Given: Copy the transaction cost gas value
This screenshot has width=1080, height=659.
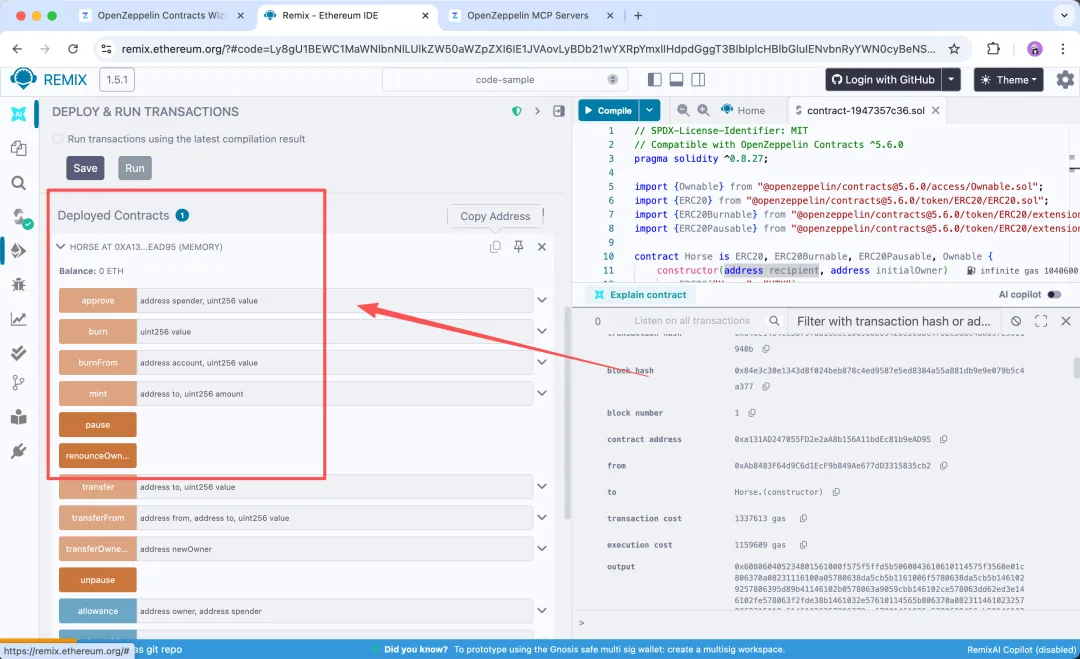Looking at the screenshot, I should pos(803,519).
